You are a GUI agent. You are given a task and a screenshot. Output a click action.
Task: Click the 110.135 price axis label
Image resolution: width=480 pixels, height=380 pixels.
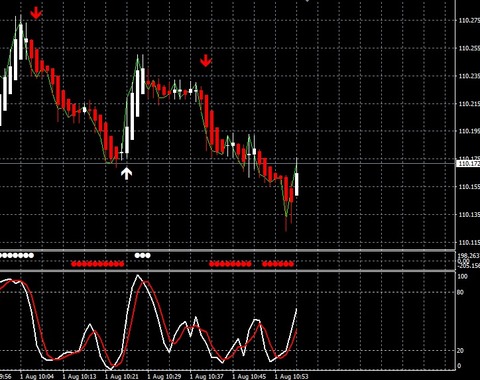point(469,214)
